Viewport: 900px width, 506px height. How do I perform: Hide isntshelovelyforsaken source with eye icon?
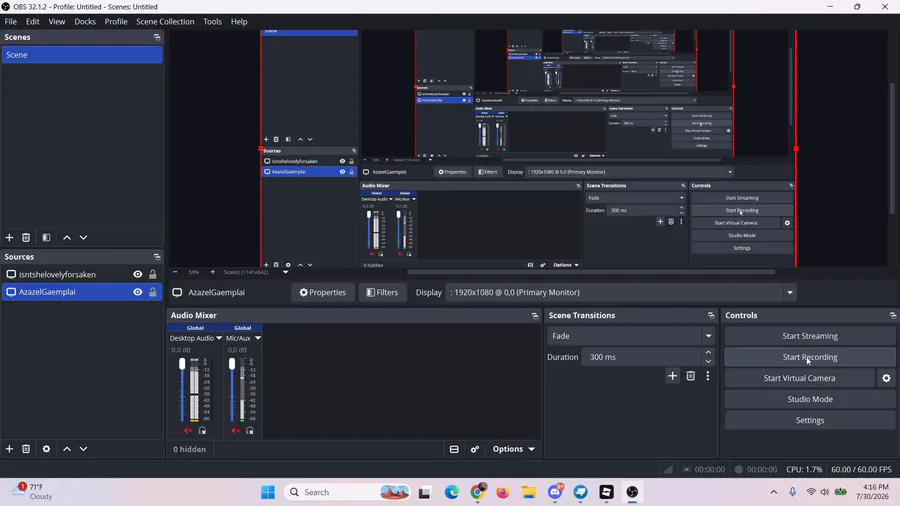coord(138,274)
